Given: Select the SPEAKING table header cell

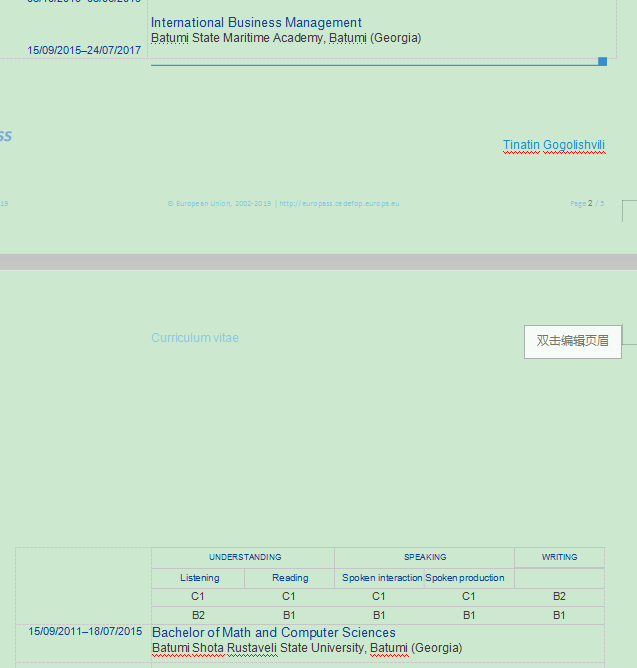Looking at the screenshot, I should (425, 557).
